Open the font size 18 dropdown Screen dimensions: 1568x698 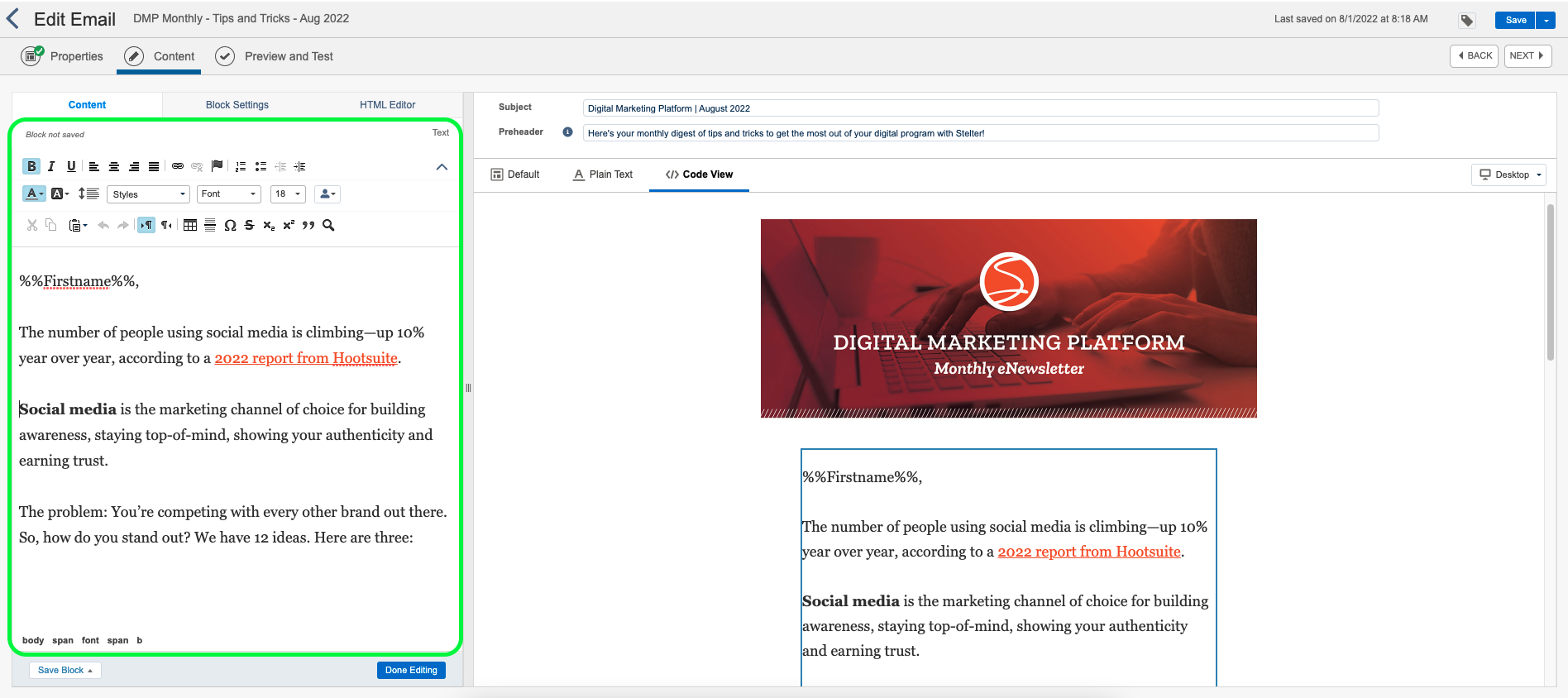coord(288,194)
